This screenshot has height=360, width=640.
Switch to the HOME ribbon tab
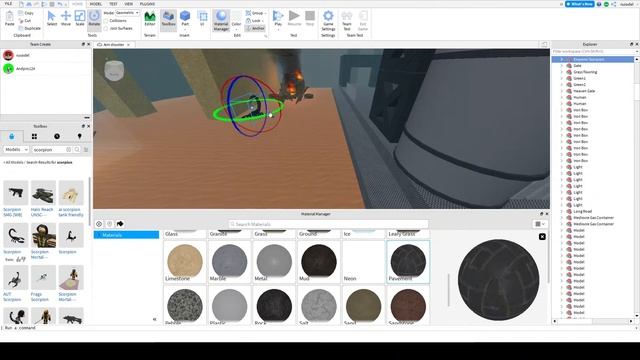(x=77, y=4)
